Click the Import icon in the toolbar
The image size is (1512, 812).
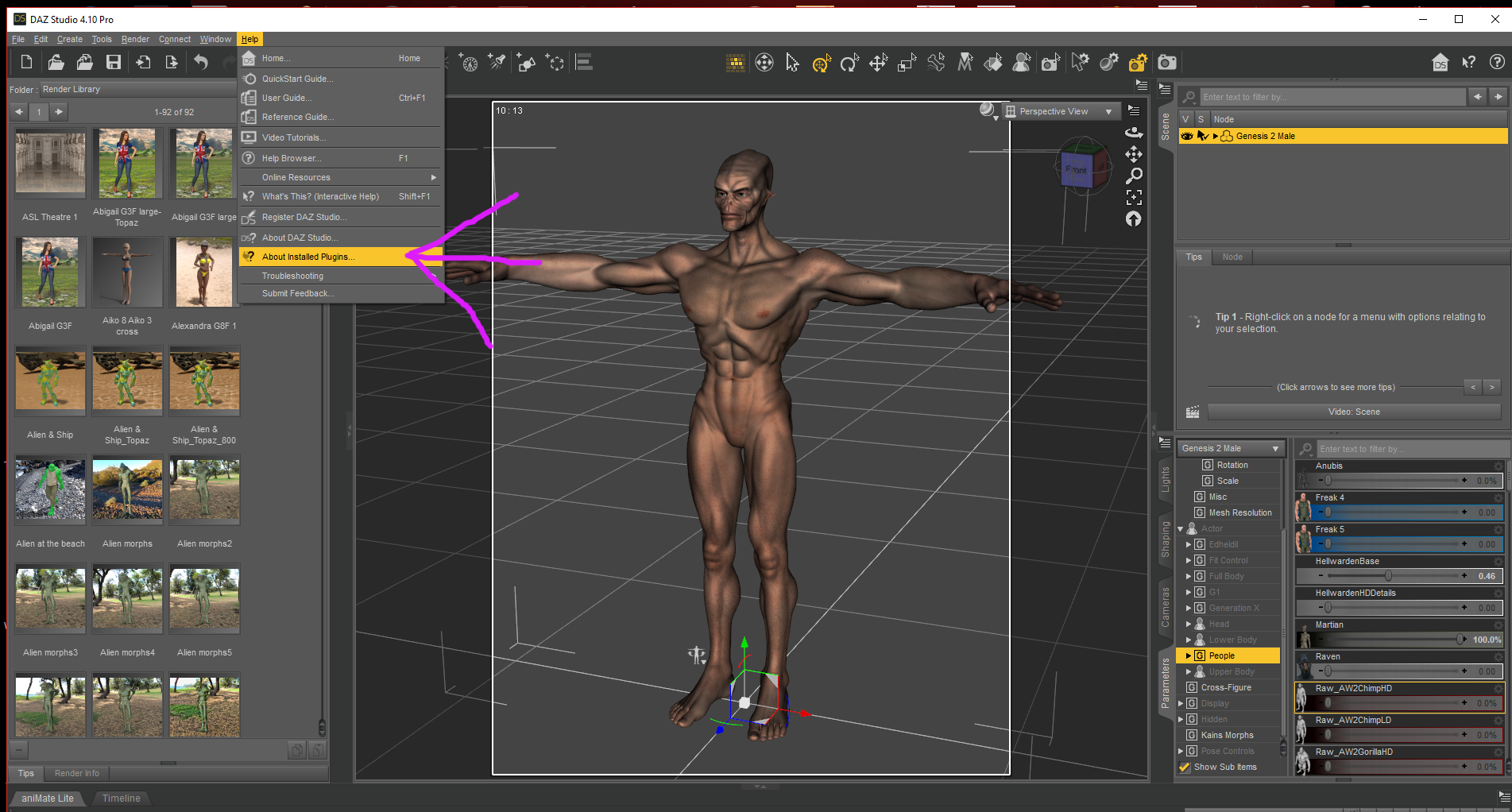point(143,62)
